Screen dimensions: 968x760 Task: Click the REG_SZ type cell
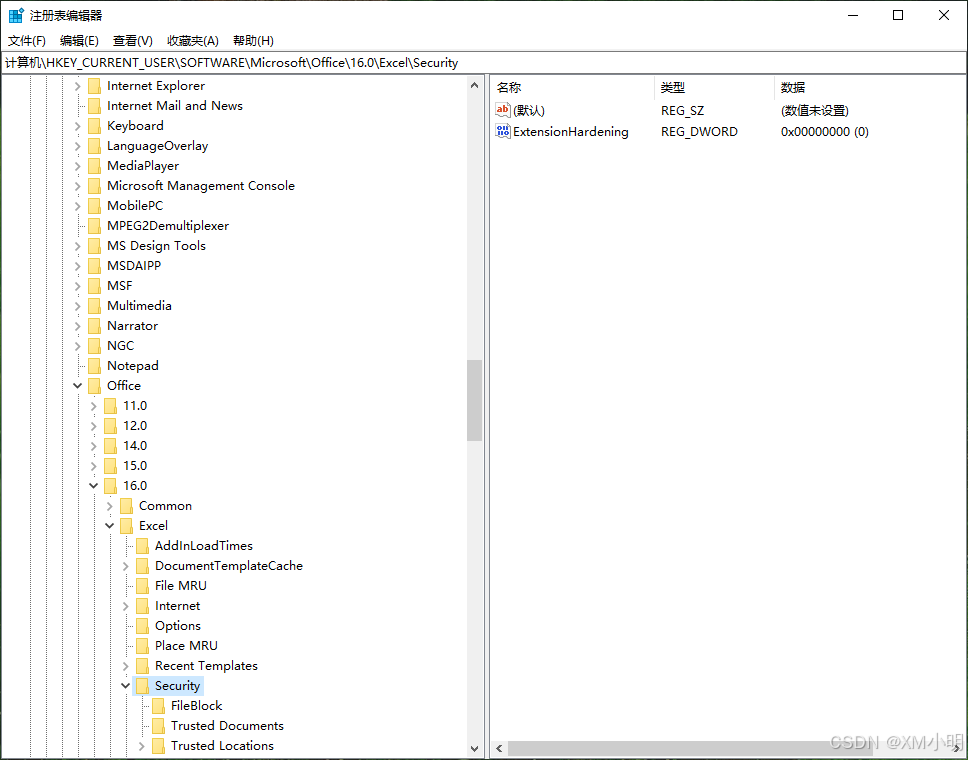[682, 111]
